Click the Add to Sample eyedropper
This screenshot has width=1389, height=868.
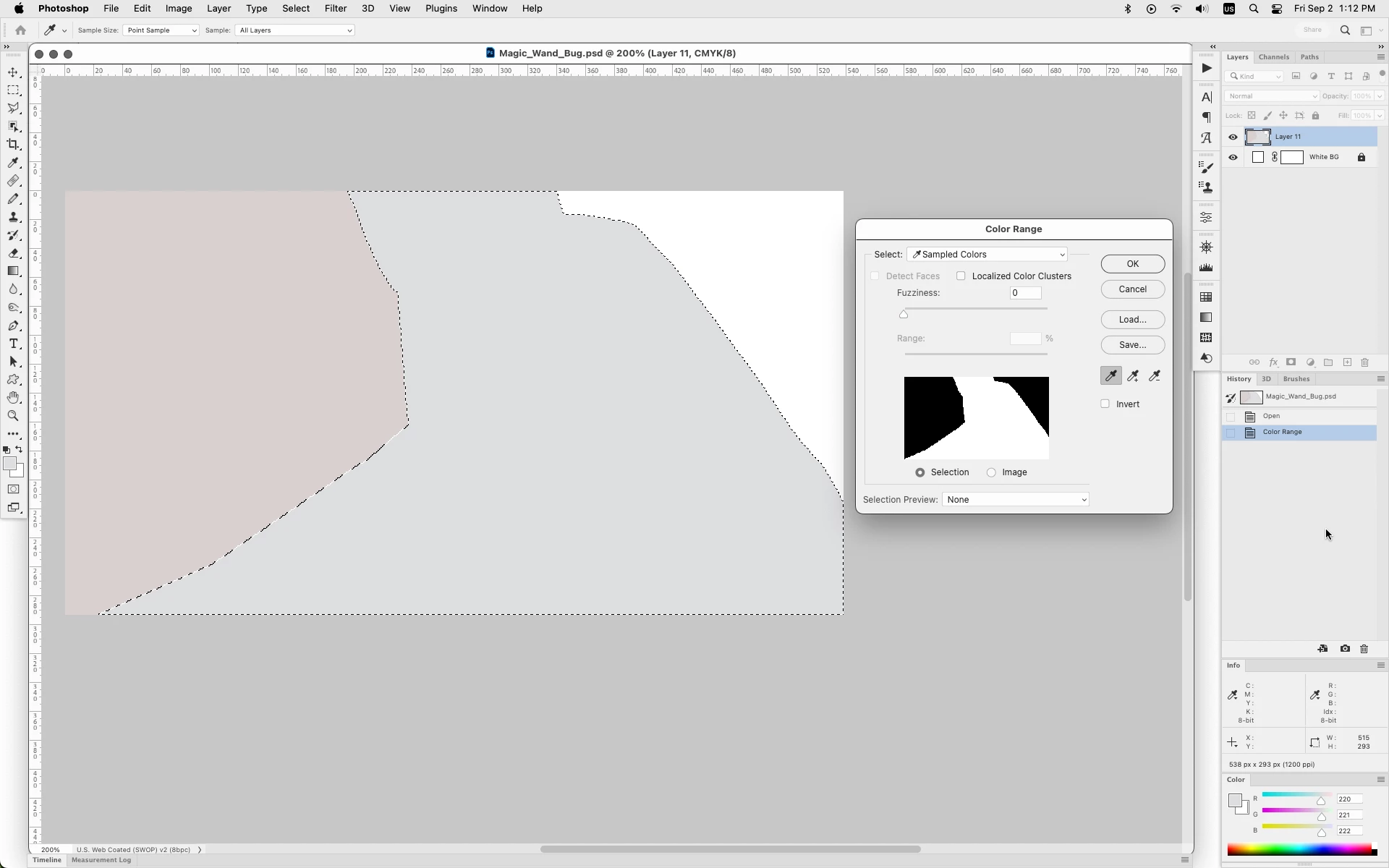1133,375
